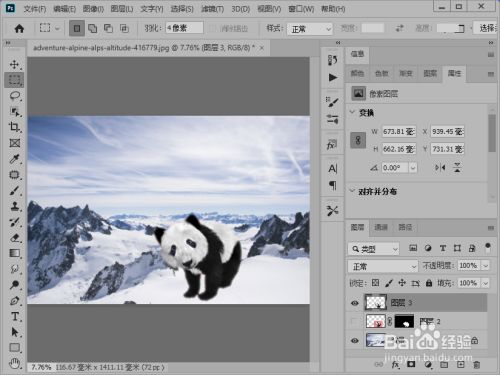This screenshot has width=500, height=375.
Task: Select the Path Selection tool
Action: click(x=14, y=332)
